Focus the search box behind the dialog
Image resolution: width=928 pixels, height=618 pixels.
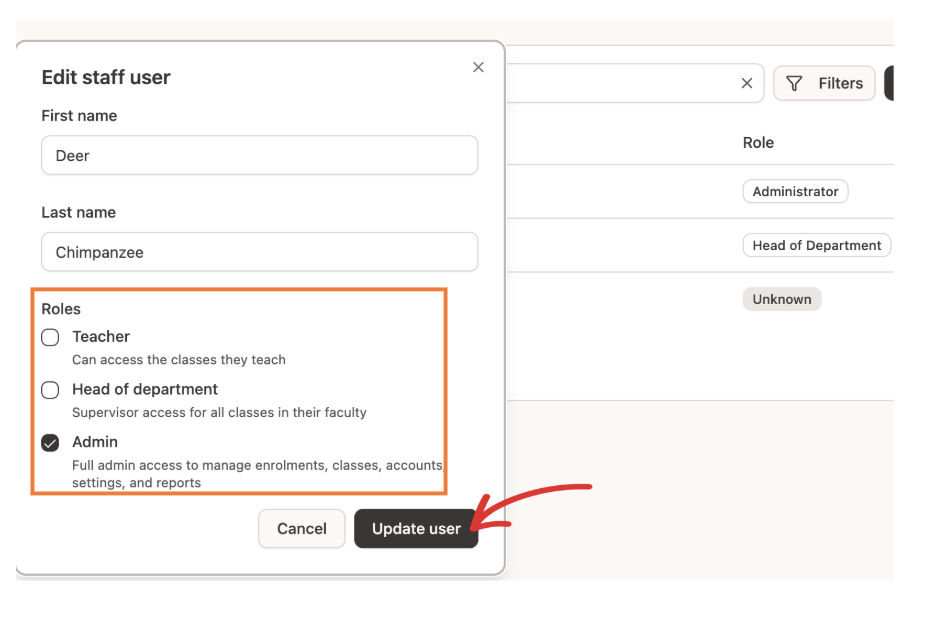click(620, 84)
